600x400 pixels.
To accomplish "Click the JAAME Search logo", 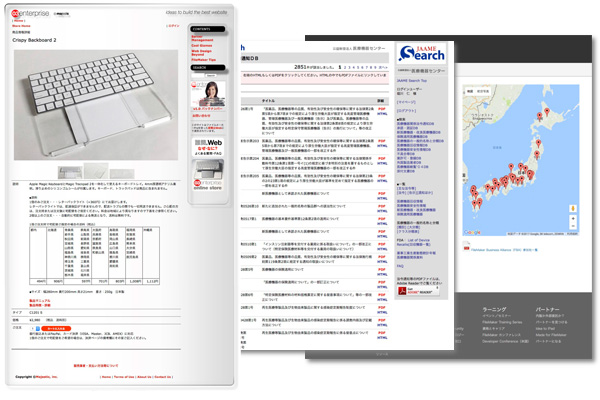I will (x=421, y=53).
